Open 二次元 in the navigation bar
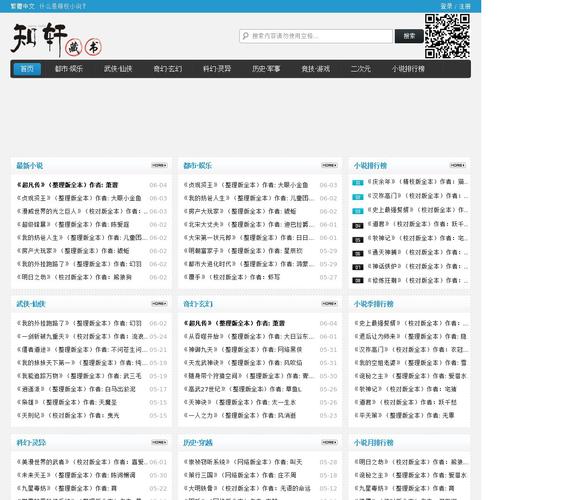564x500 pixels. pos(360,69)
